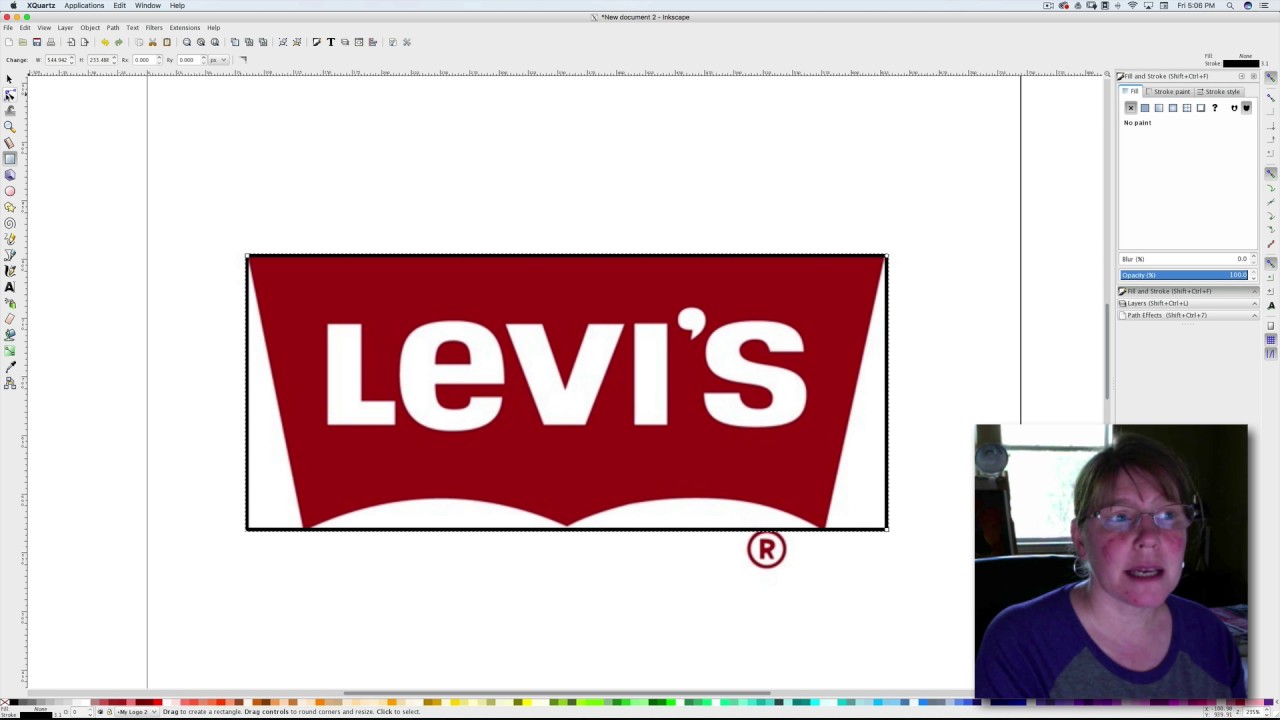Select the Spray tool
The height and width of the screenshot is (720, 1280).
(10, 303)
